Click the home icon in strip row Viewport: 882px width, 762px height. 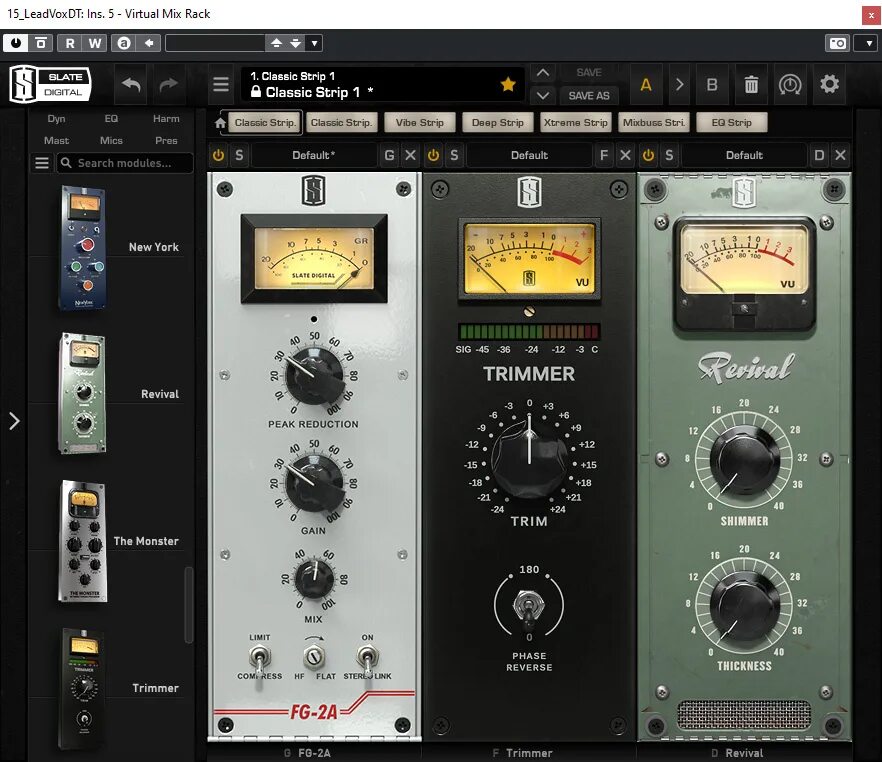point(220,123)
